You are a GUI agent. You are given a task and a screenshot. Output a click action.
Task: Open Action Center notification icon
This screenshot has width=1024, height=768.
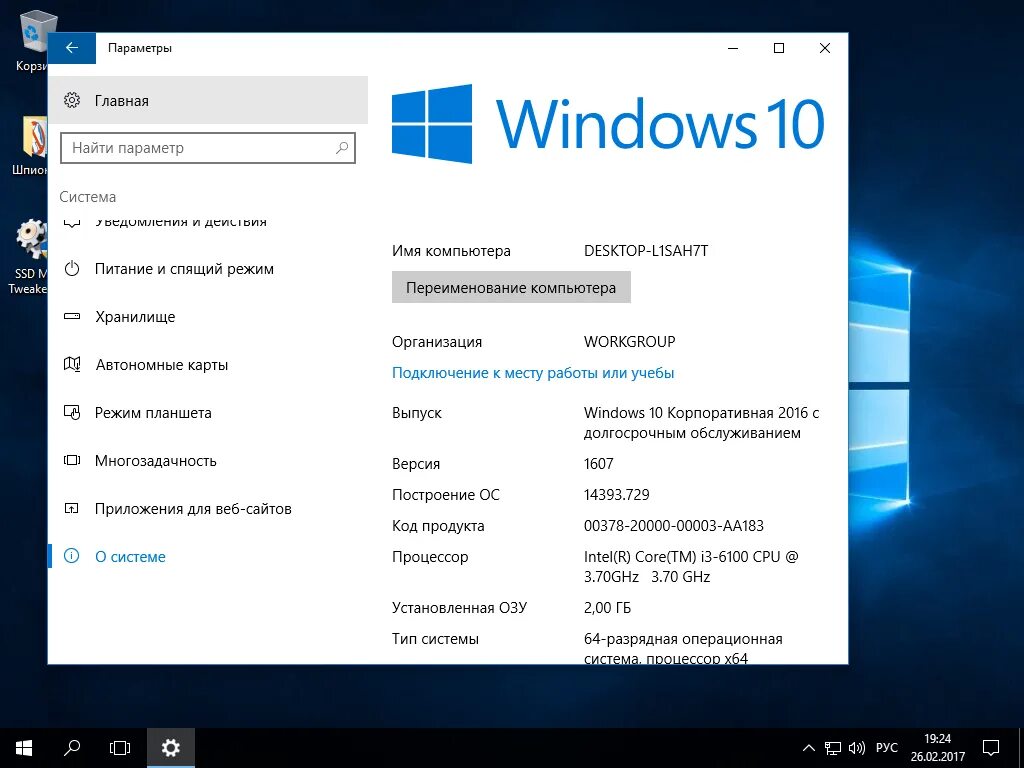point(991,748)
